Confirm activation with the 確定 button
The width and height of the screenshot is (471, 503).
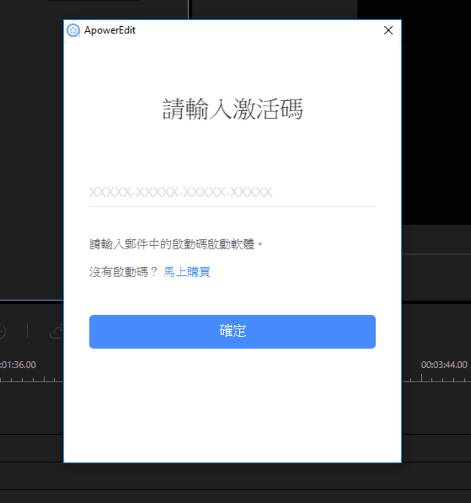pyautogui.click(x=232, y=332)
